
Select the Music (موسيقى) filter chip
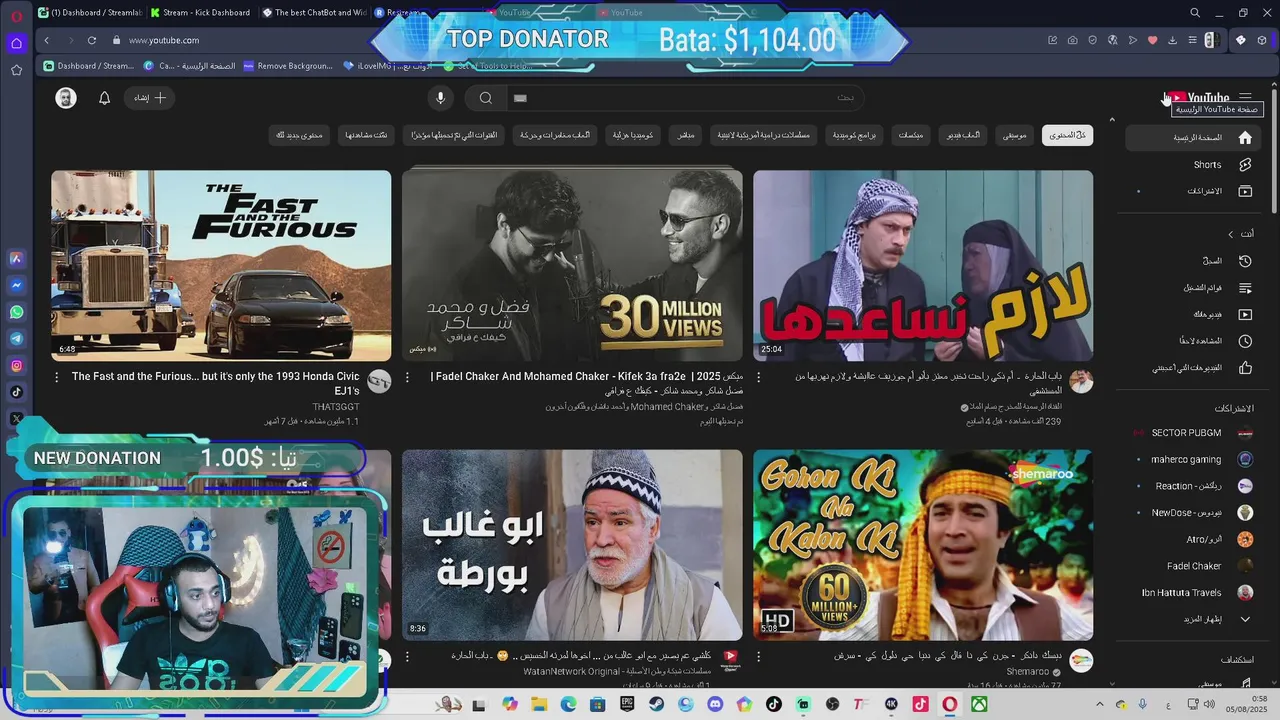coord(1015,135)
